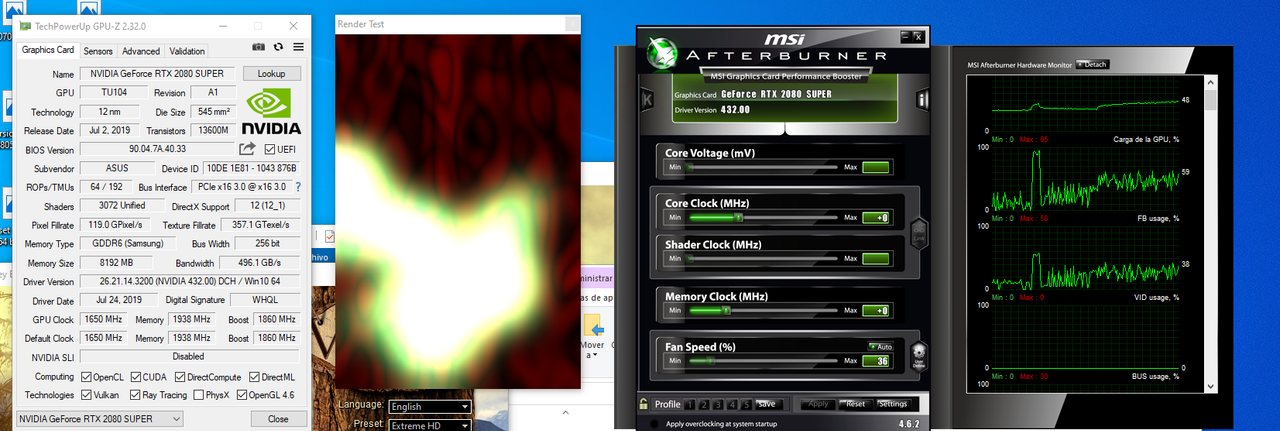Click the Render Test window title bar

click(x=457, y=23)
